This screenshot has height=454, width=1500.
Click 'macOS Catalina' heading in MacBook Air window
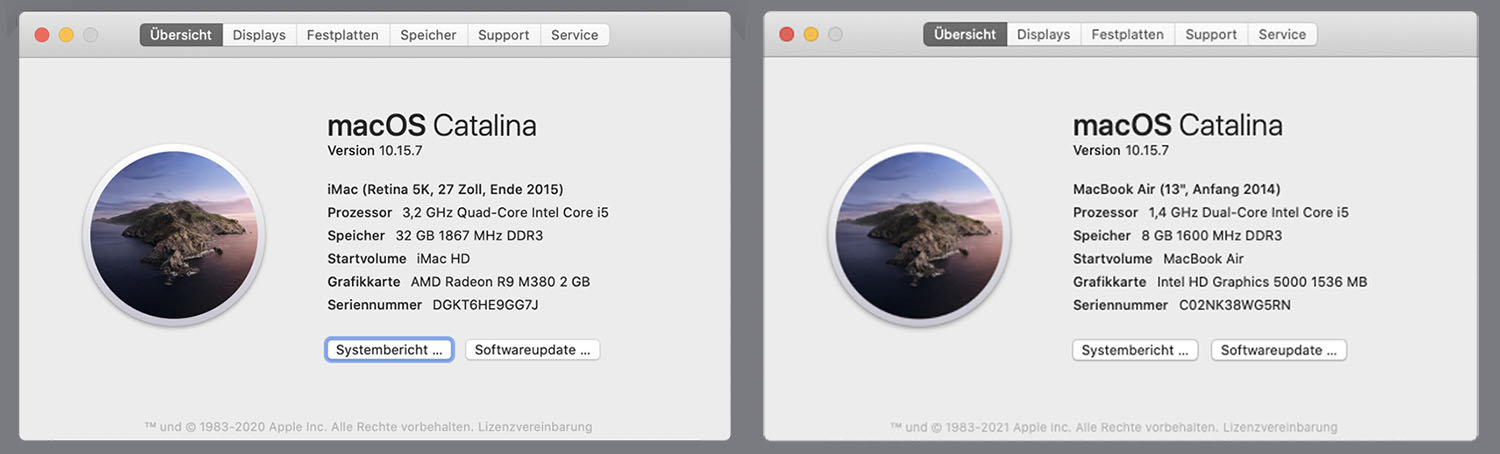click(x=1178, y=126)
